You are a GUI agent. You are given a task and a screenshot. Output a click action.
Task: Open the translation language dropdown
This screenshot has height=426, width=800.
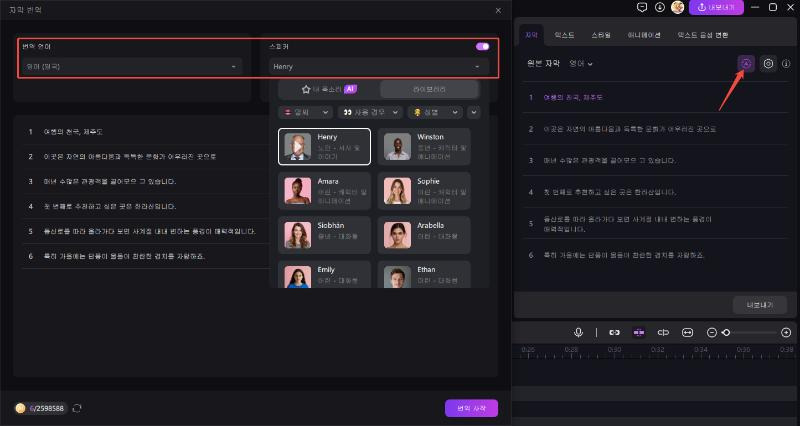tap(132, 67)
